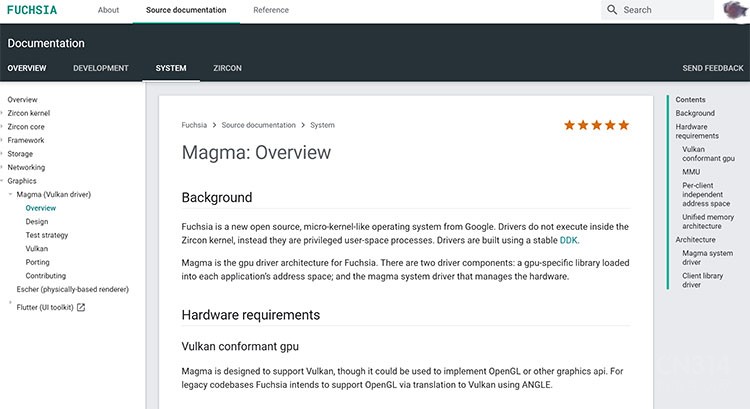The image size is (750, 409).
Task: Click the Vulkan conformant gpu subheading
Action: [240, 346]
